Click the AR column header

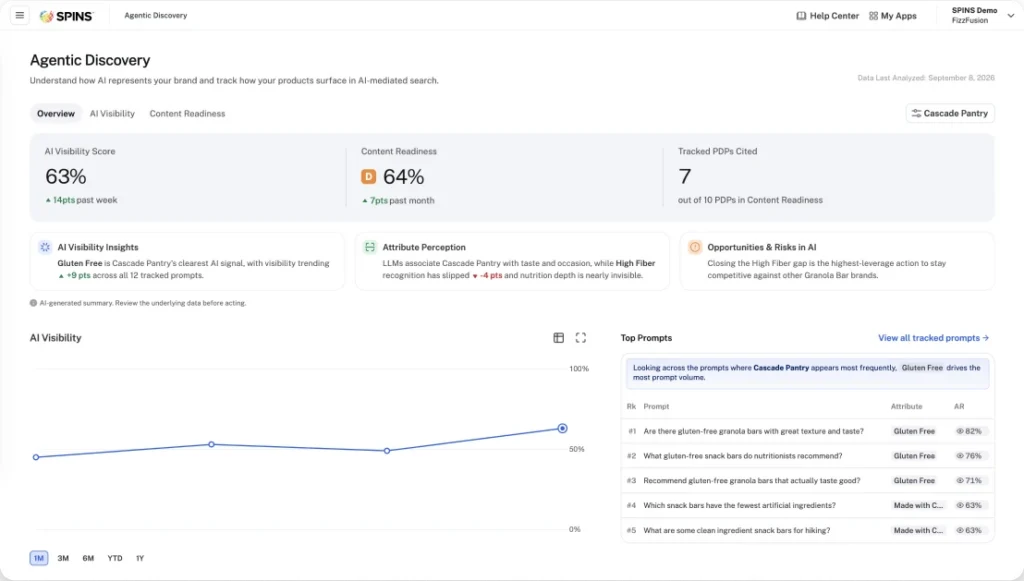click(x=959, y=406)
